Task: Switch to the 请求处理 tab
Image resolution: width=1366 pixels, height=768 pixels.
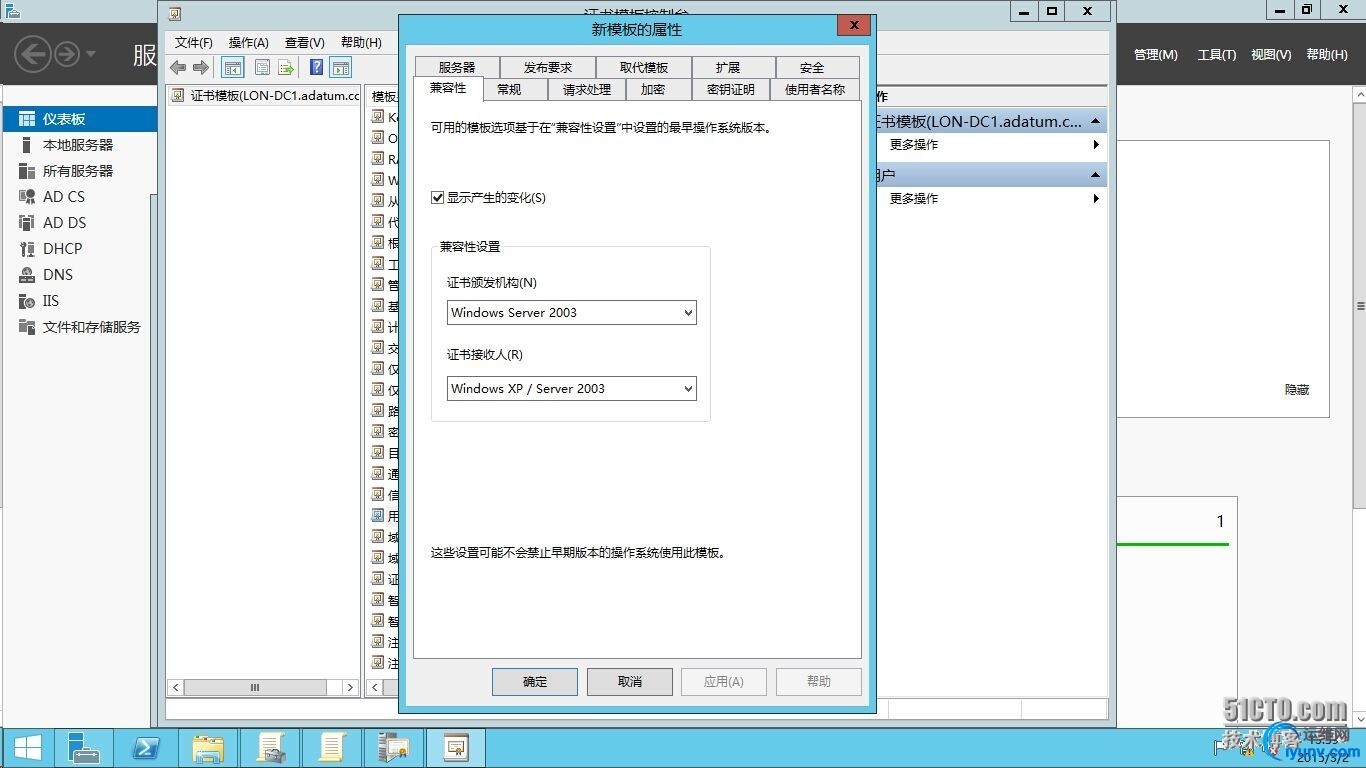Action: click(x=587, y=90)
